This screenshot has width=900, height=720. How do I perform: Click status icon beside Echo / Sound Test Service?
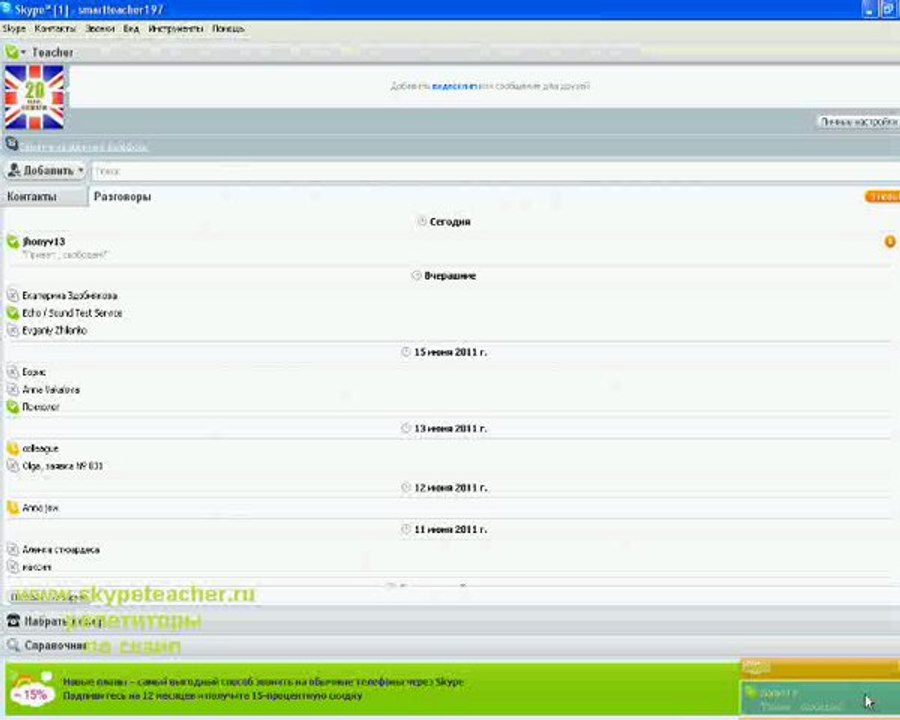pyautogui.click(x=13, y=313)
